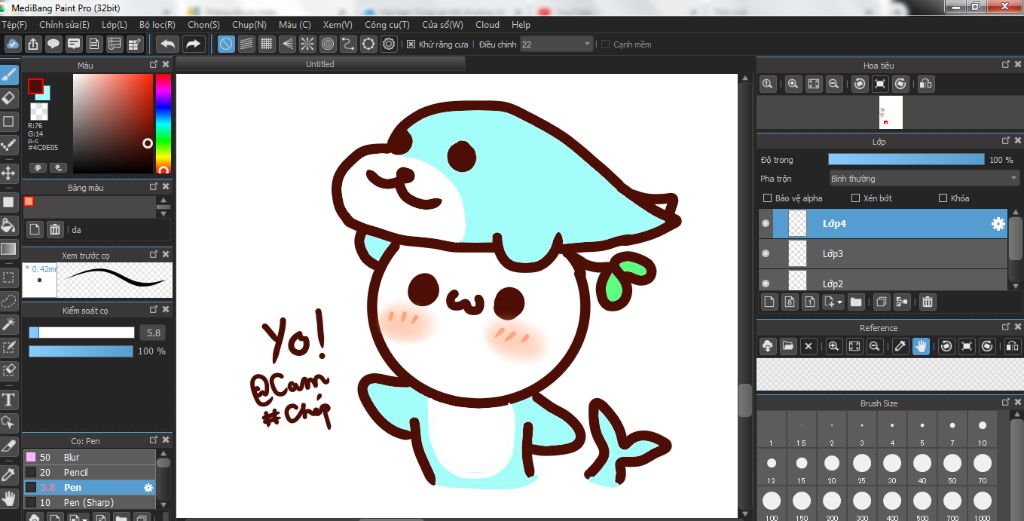This screenshot has height=521, width=1024.
Task: Hide layer Lớp3 visibility dot
Action: pyautogui.click(x=765, y=253)
